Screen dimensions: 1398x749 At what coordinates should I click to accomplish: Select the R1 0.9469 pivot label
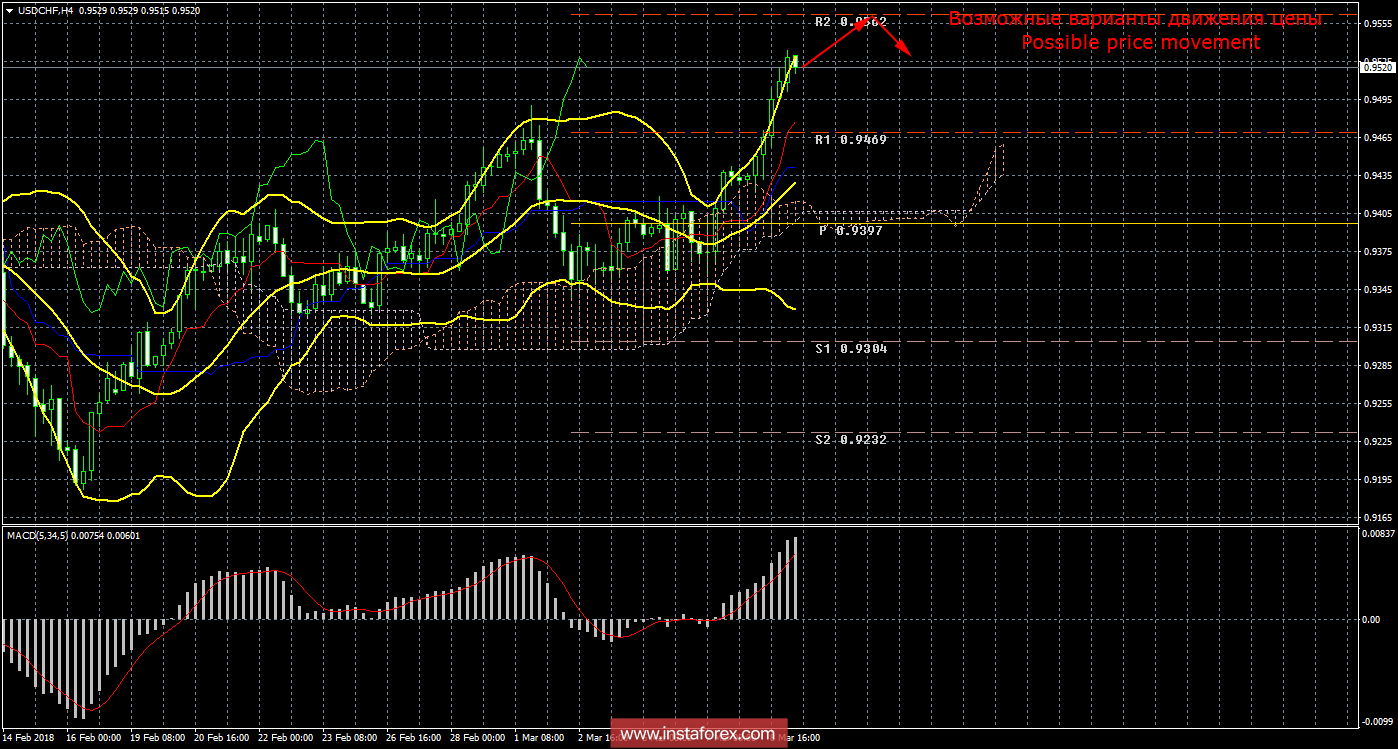850,140
